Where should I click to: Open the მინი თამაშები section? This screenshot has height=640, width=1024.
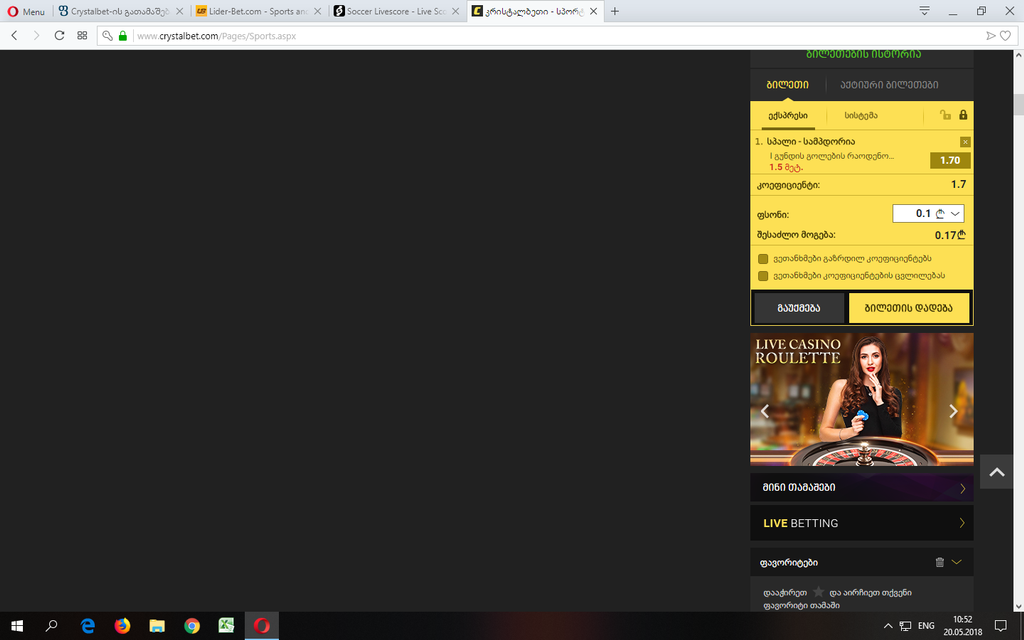click(x=861, y=487)
